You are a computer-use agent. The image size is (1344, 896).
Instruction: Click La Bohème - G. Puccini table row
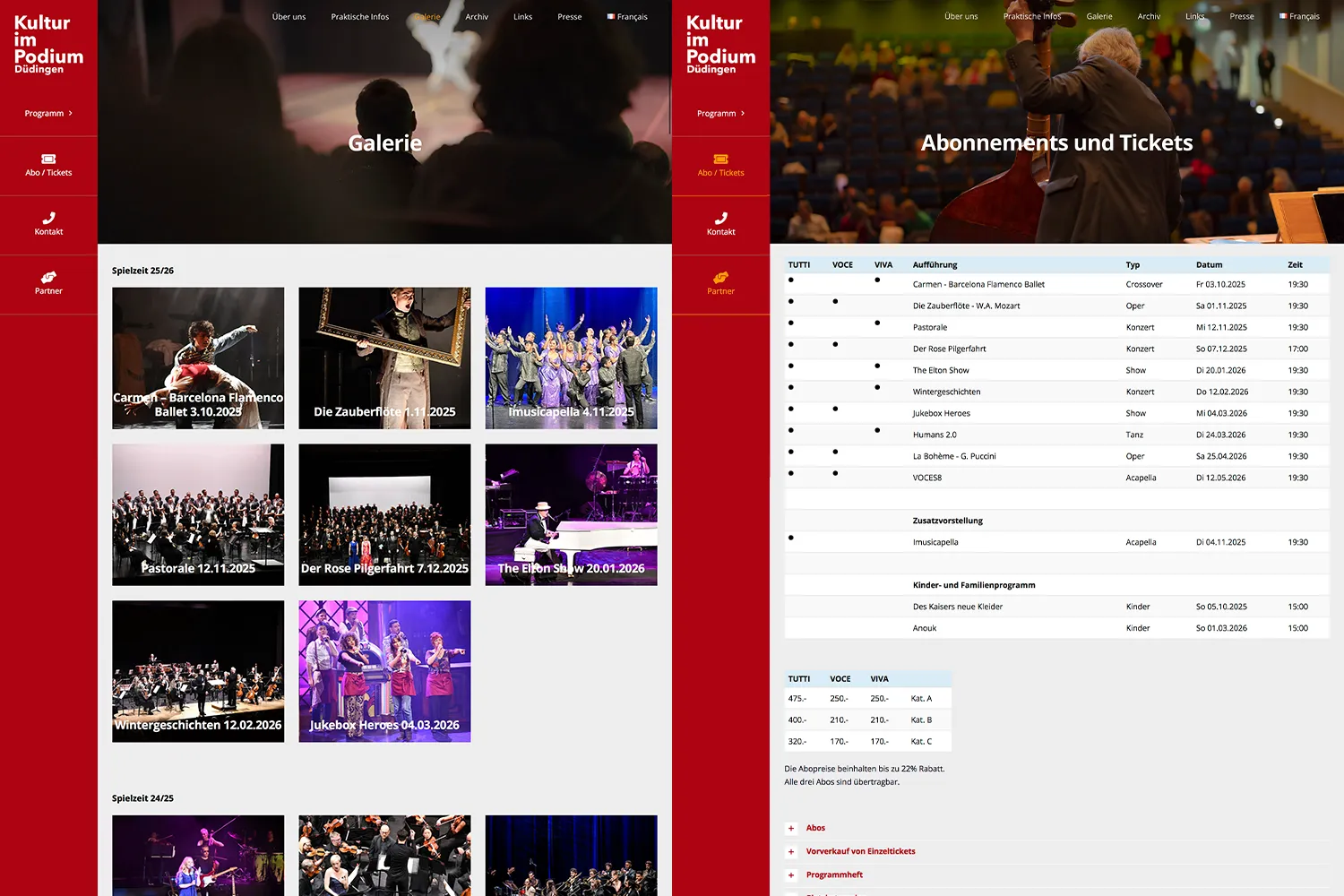click(954, 456)
